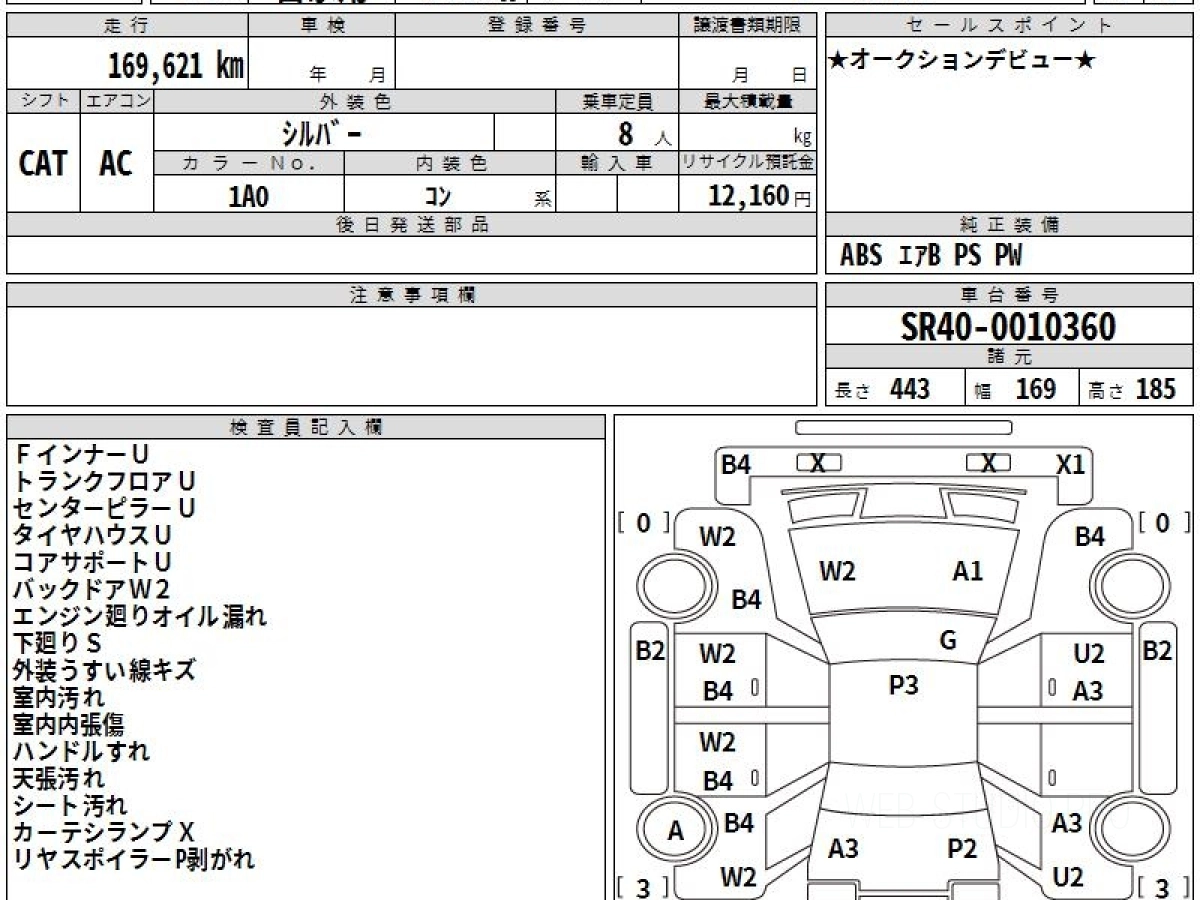Select the color code 1A0

click(249, 196)
